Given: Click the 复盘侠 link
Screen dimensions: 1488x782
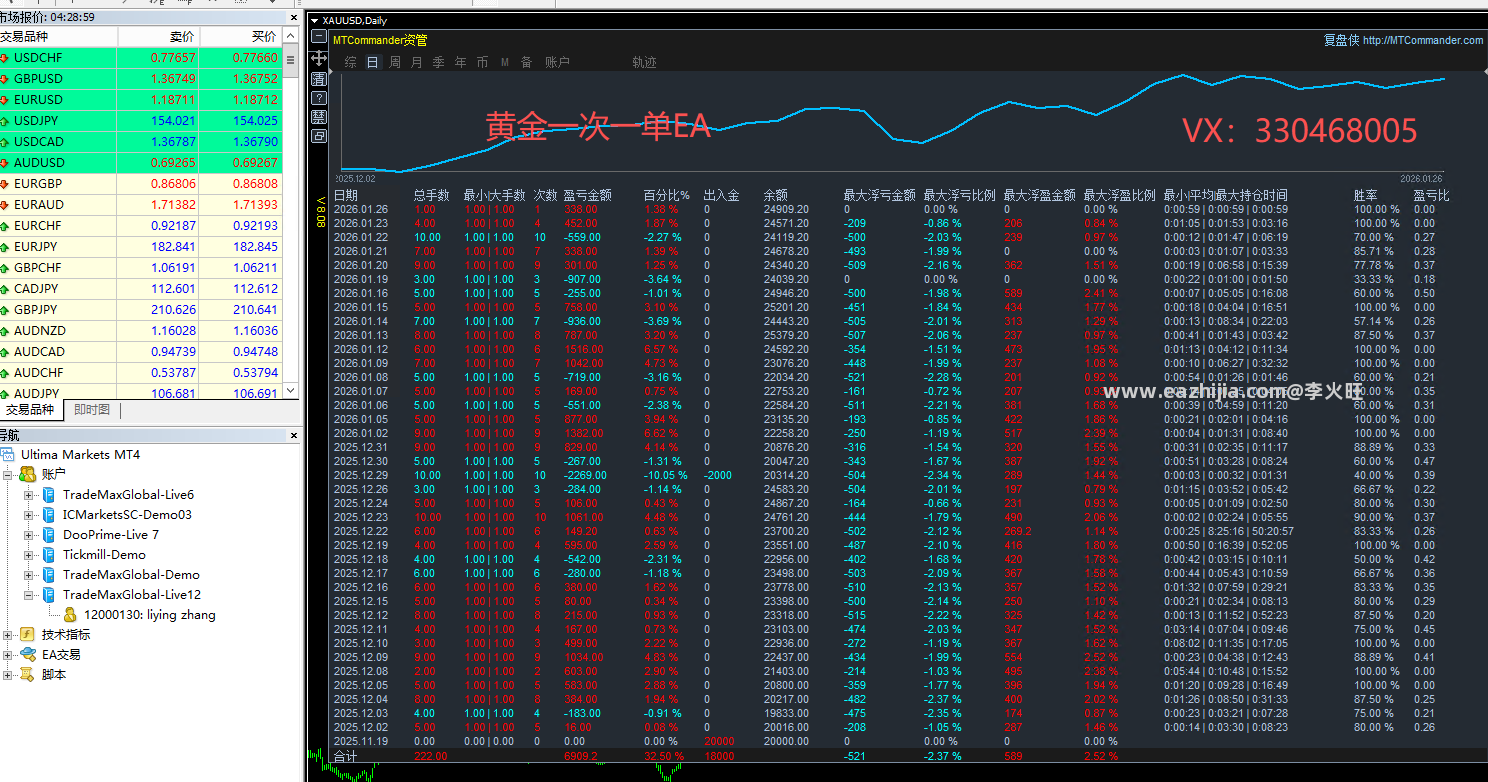Looking at the screenshot, I should pyautogui.click(x=1341, y=40).
